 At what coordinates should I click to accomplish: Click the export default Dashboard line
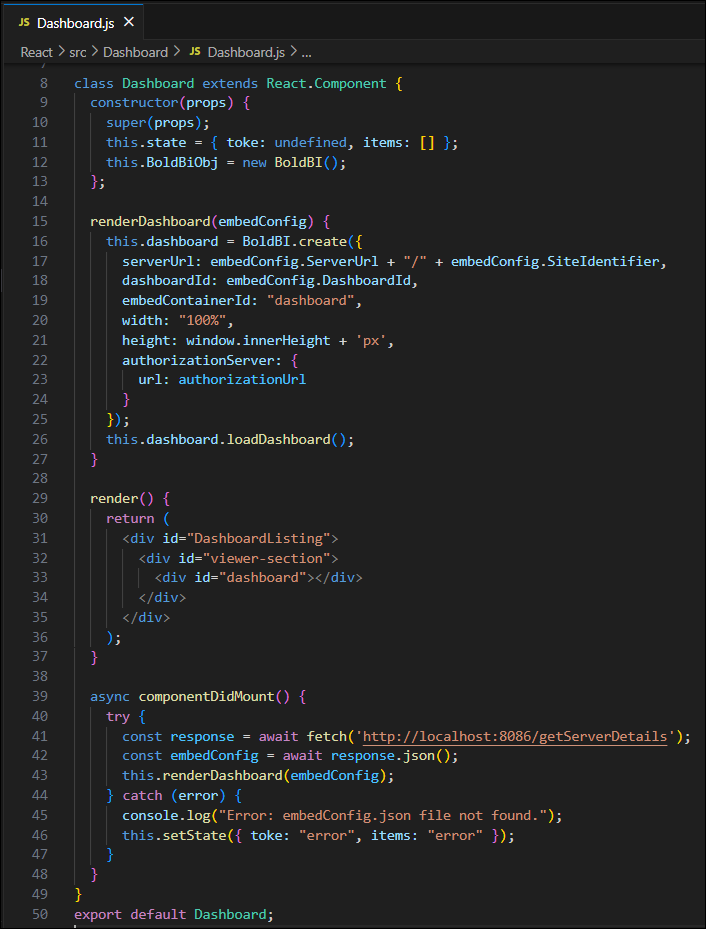point(170,914)
